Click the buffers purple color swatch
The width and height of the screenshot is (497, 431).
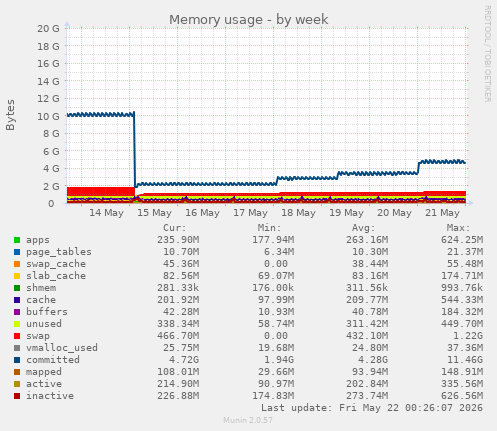tap(17, 312)
